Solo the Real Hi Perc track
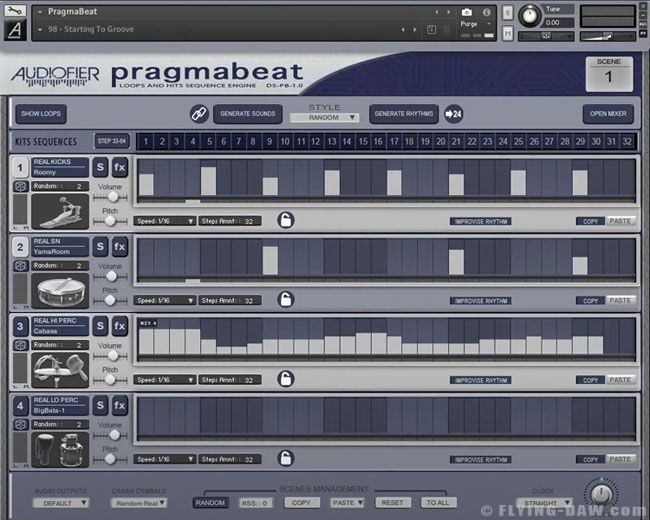Image resolution: width=650 pixels, height=520 pixels. (100, 326)
